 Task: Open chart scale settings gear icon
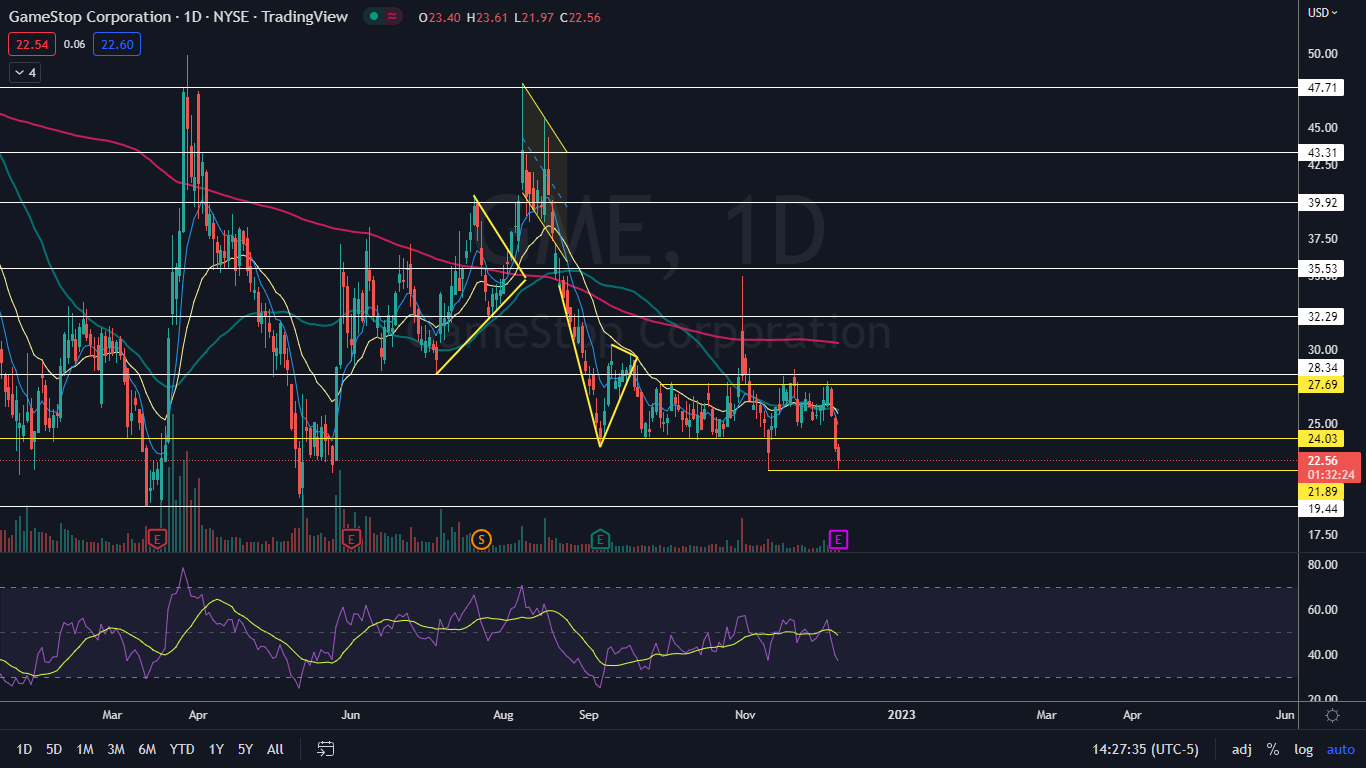coord(1332,715)
